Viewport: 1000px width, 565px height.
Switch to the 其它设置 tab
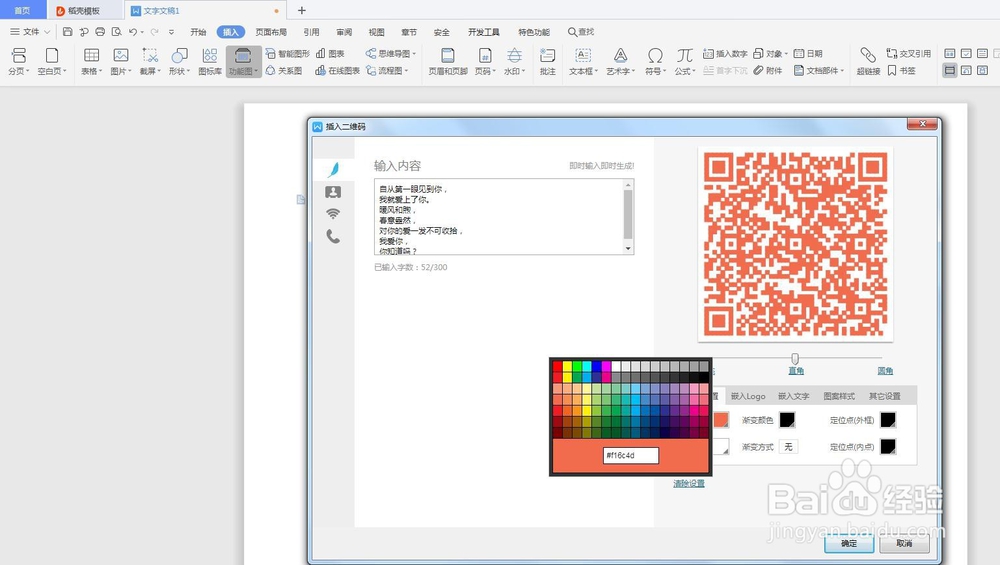(885, 396)
